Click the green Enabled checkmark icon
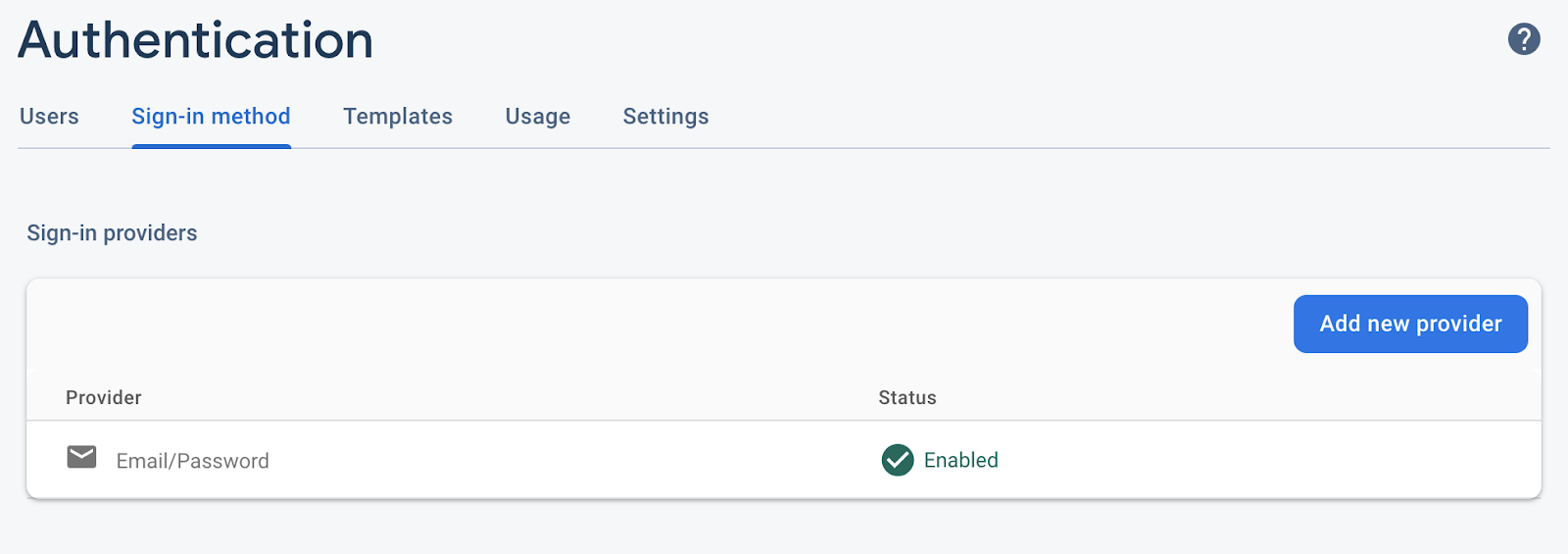This screenshot has height=554, width=1568. (897, 460)
